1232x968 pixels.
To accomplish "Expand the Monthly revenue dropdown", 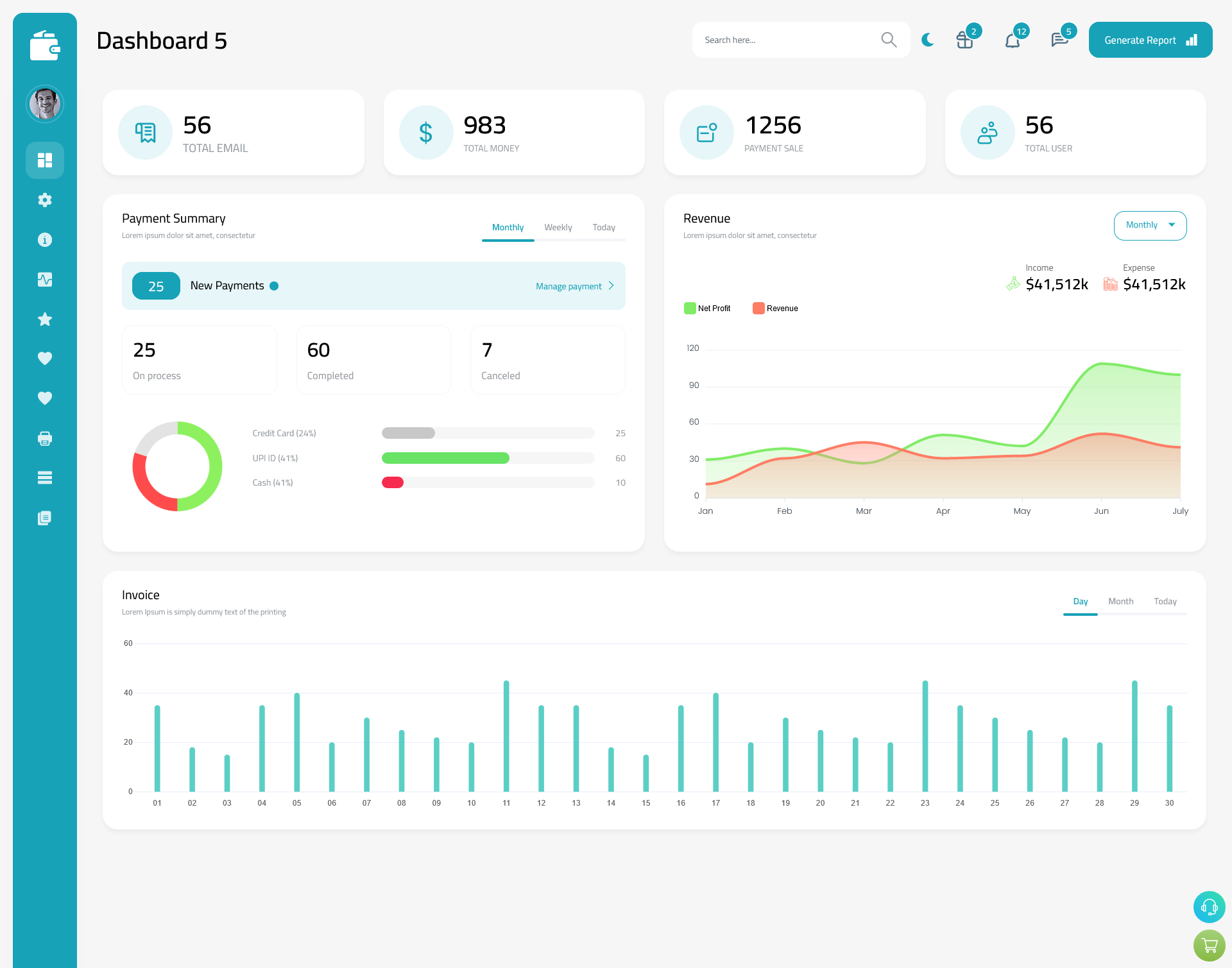I will pyautogui.click(x=1148, y=225).
